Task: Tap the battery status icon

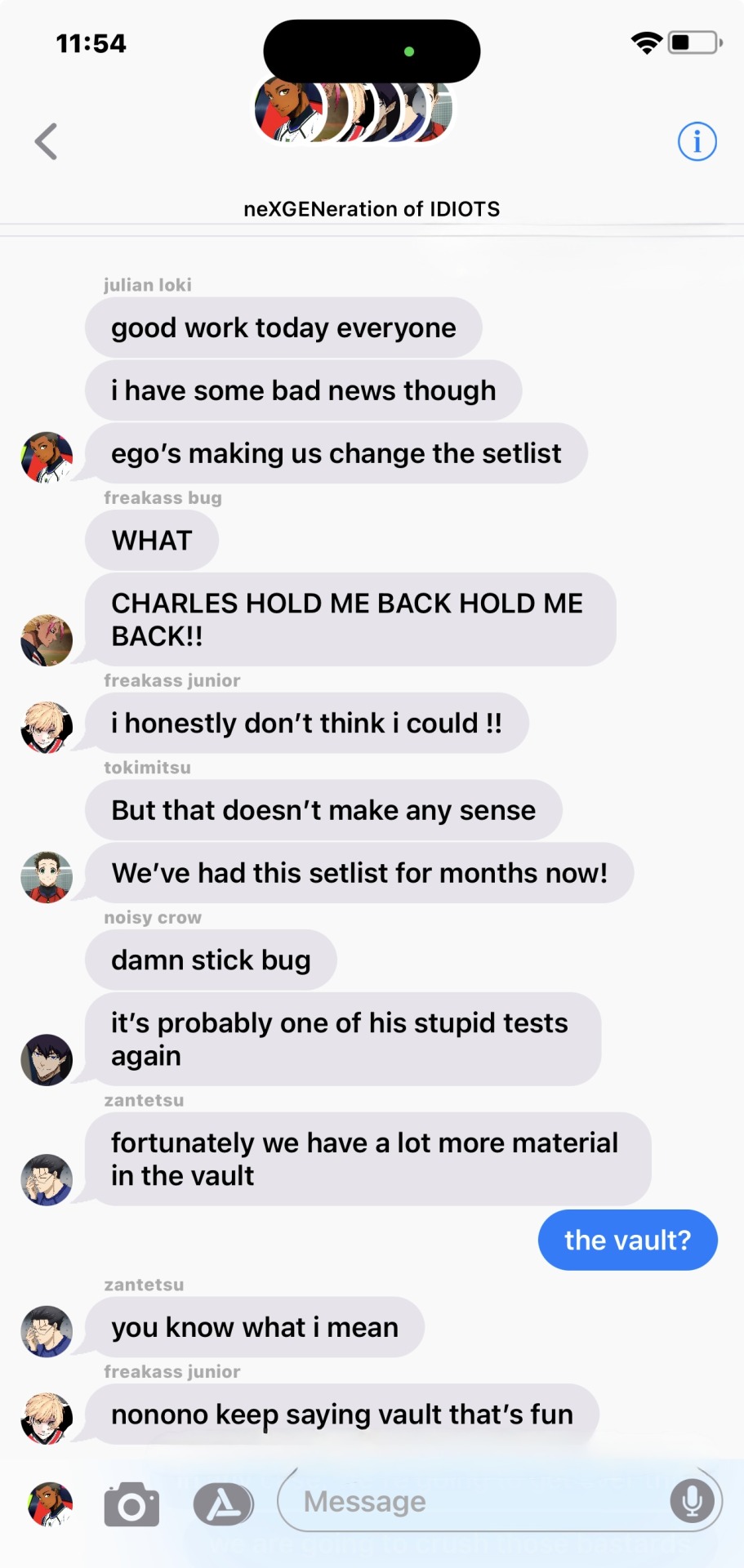Action: click(x=695, y=42)
